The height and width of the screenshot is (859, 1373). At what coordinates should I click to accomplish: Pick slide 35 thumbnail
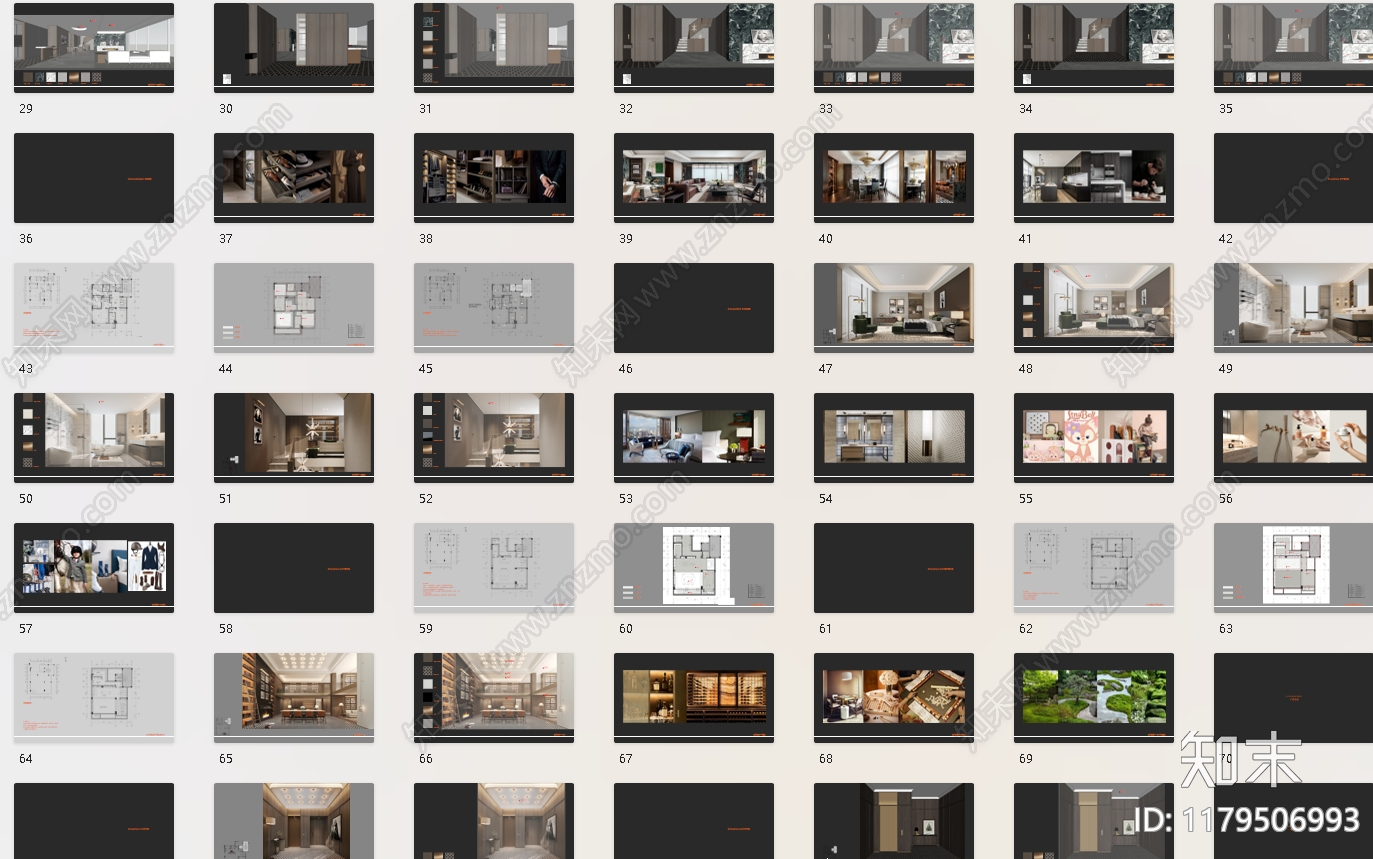pos(1293,48)
